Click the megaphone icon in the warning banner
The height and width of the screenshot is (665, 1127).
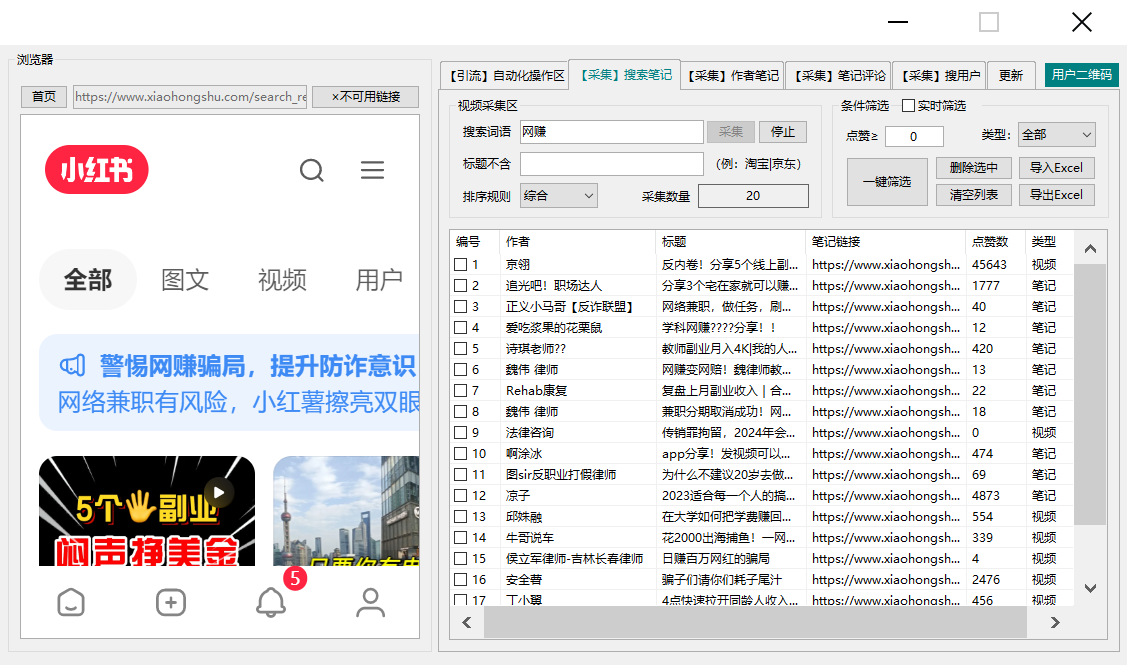(x=73, y=365)
